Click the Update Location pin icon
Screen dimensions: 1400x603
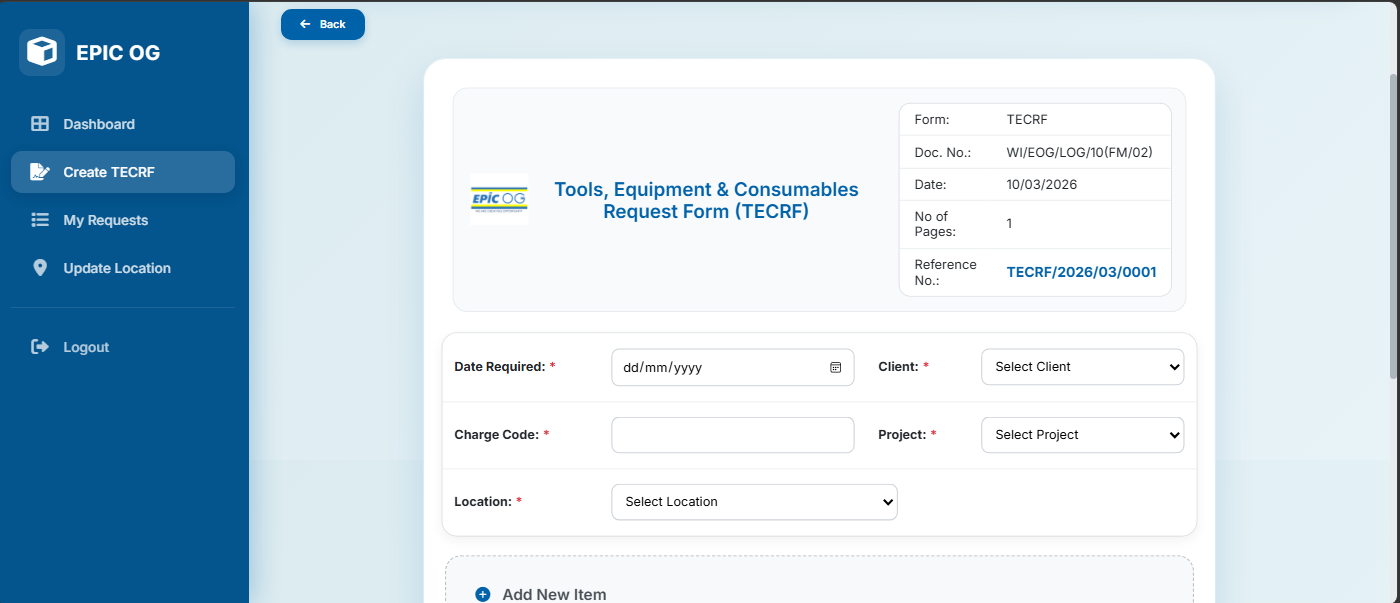(40, 268)
